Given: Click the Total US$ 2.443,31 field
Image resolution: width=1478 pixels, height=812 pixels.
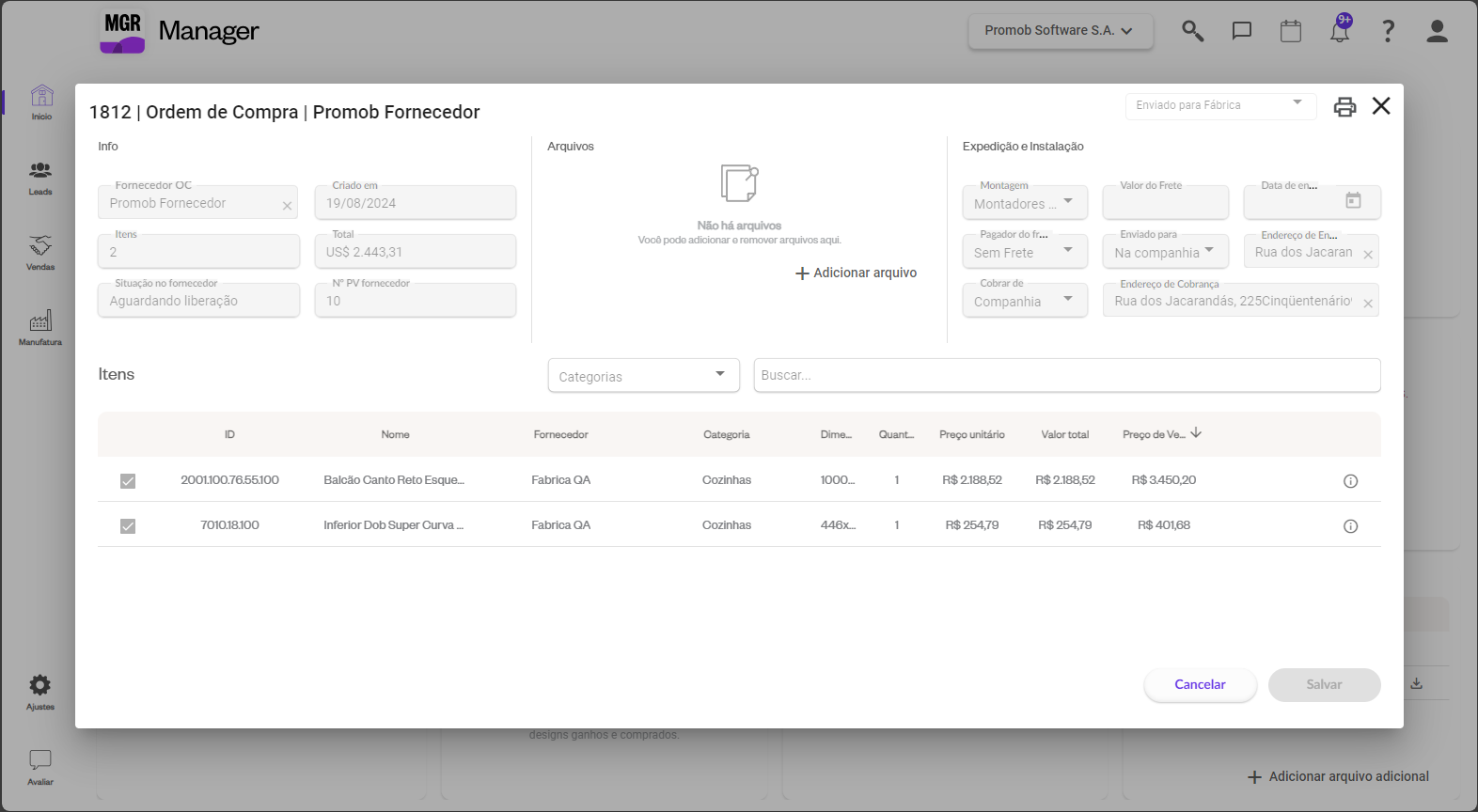Looking at the screenshot, I should click(x=416, y=252).
